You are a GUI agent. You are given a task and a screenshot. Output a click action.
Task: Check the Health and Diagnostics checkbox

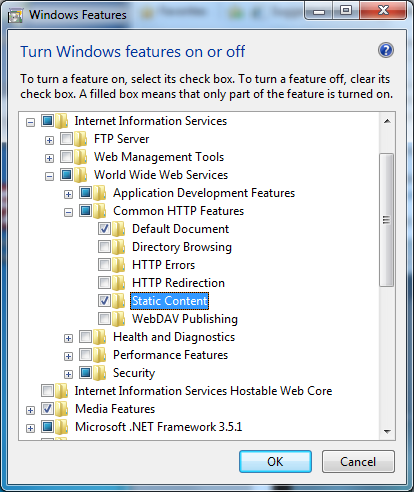point(85,336)
